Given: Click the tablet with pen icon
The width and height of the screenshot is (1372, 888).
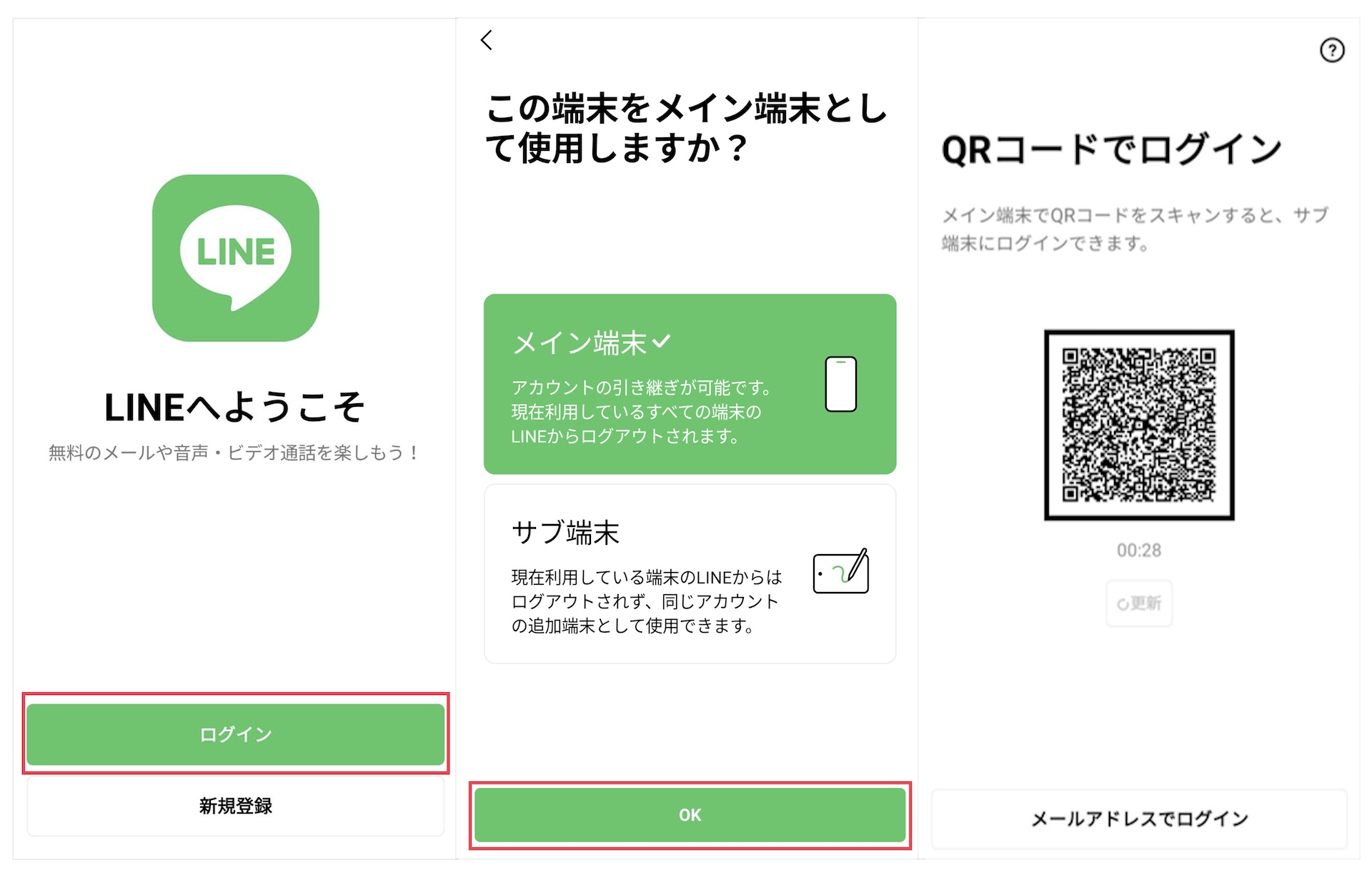Looking at the screenshot, I should [841, 571].
